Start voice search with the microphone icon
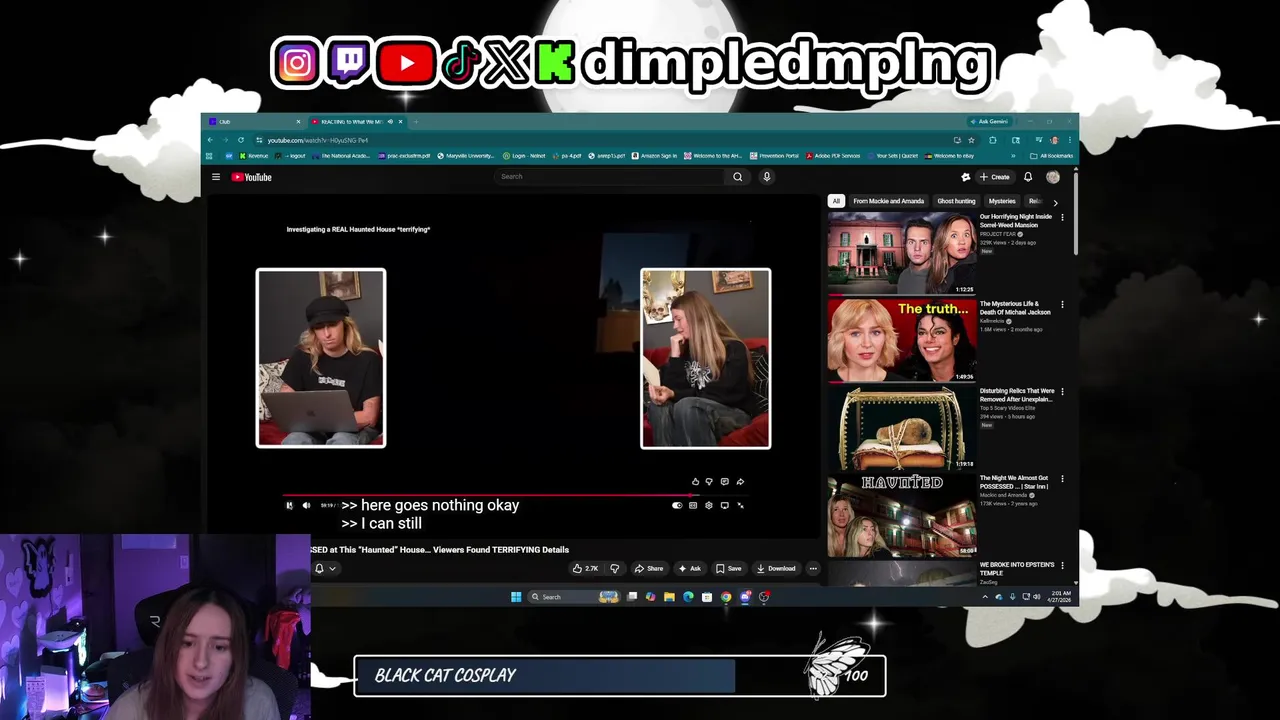Screen dimensions: 1280x720 click(x=767, y=177)
